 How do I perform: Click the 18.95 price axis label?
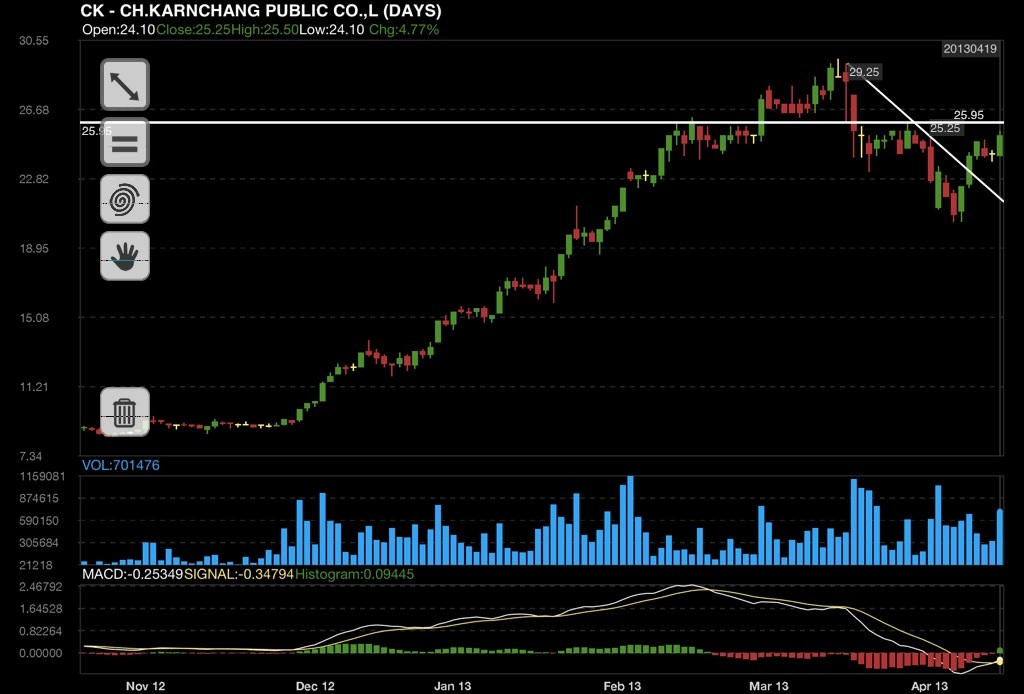[x=34, y=248]
